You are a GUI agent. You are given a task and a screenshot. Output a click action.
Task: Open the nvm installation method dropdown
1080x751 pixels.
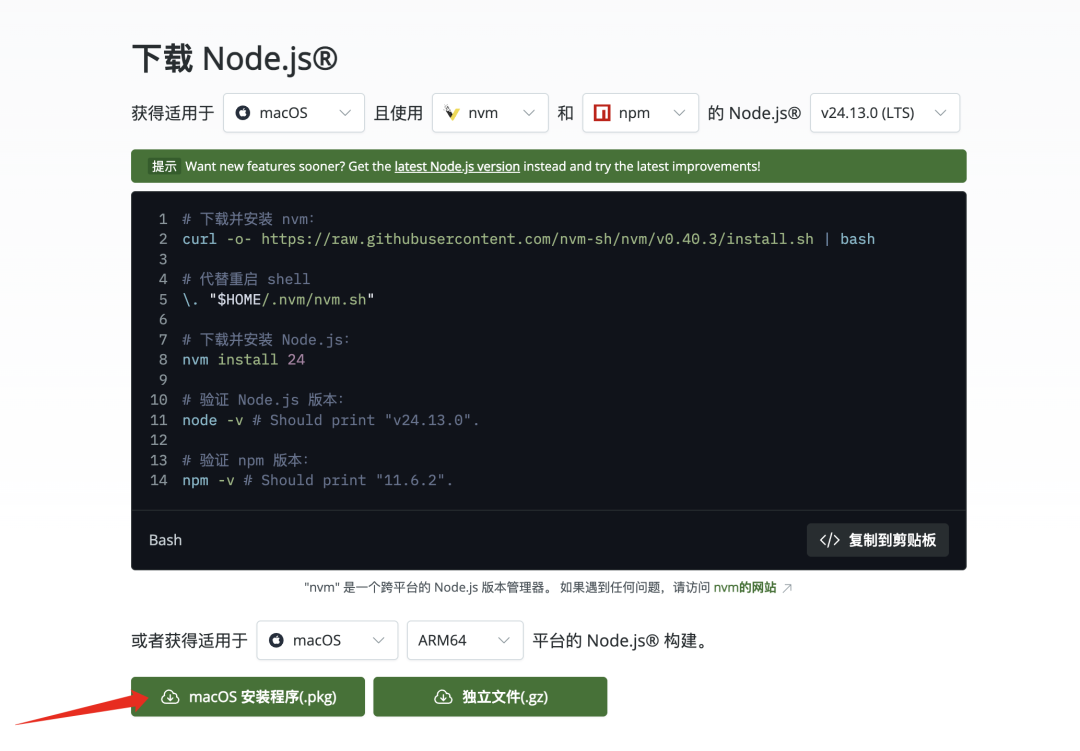[x=490, y=112]
